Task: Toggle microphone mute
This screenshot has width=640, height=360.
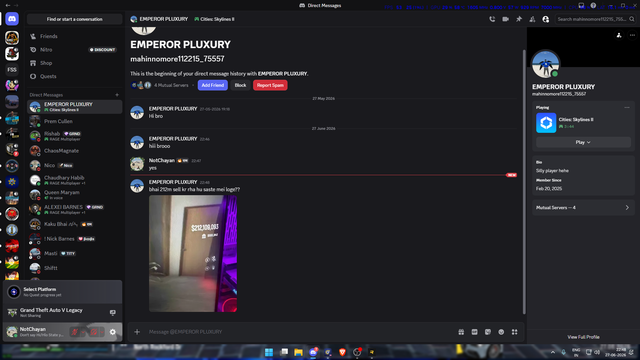Action: [x=74, y=332]
